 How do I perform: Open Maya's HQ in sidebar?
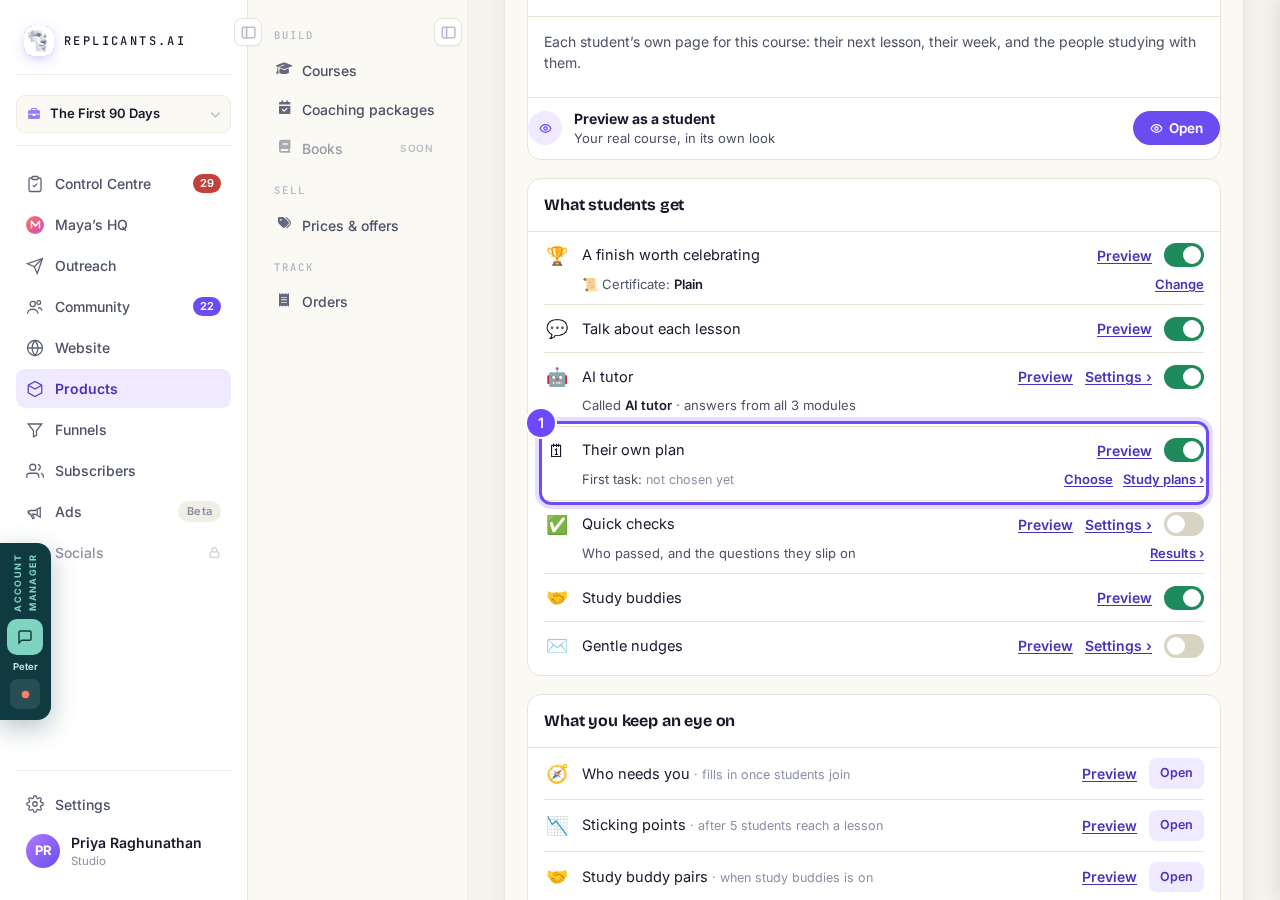123,225
